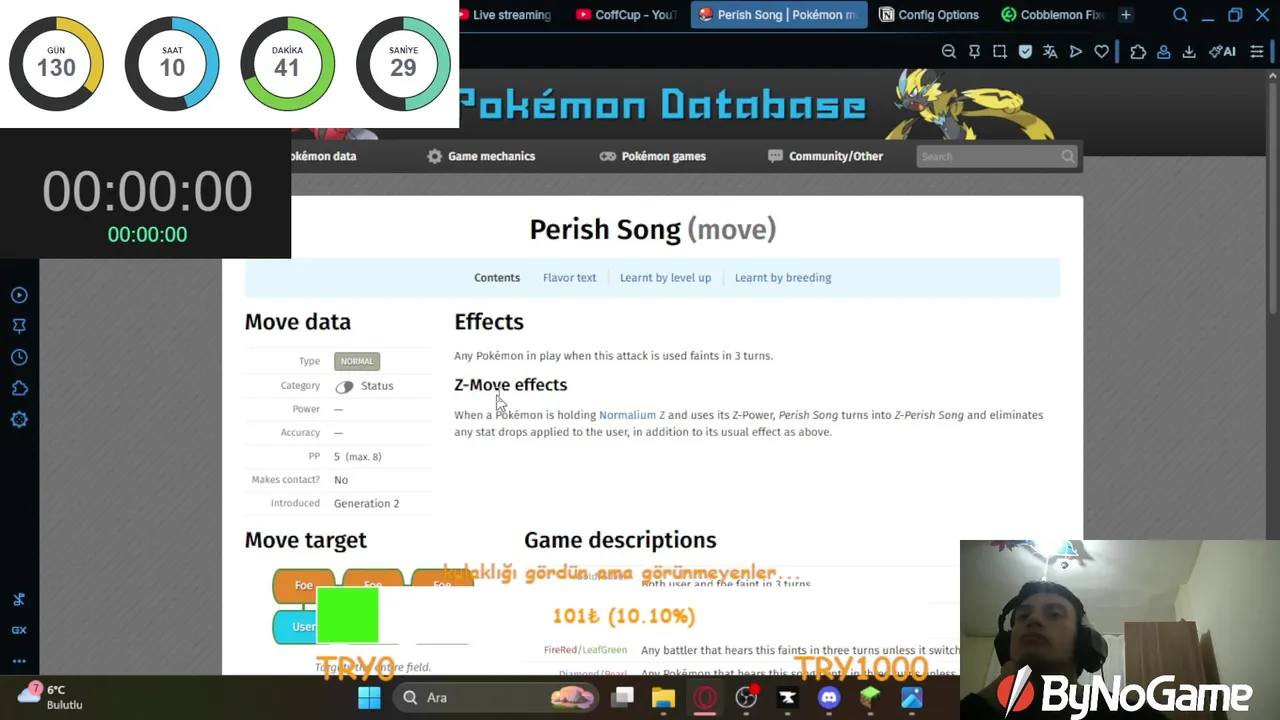Open the Normalium Z link
1280x720 pixels.
[632, 415]
